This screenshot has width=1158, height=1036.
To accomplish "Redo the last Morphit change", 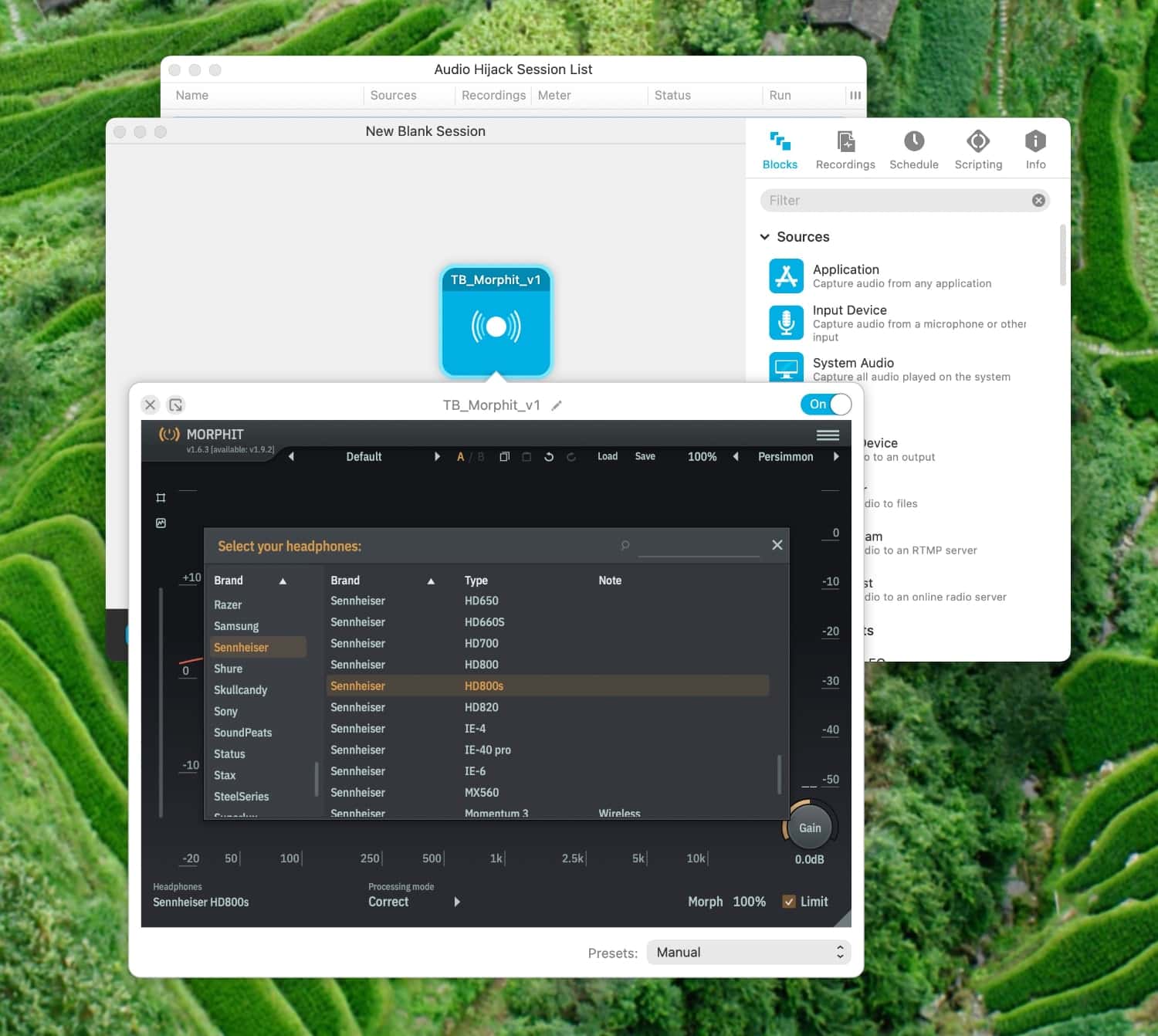I will (571, 457).
